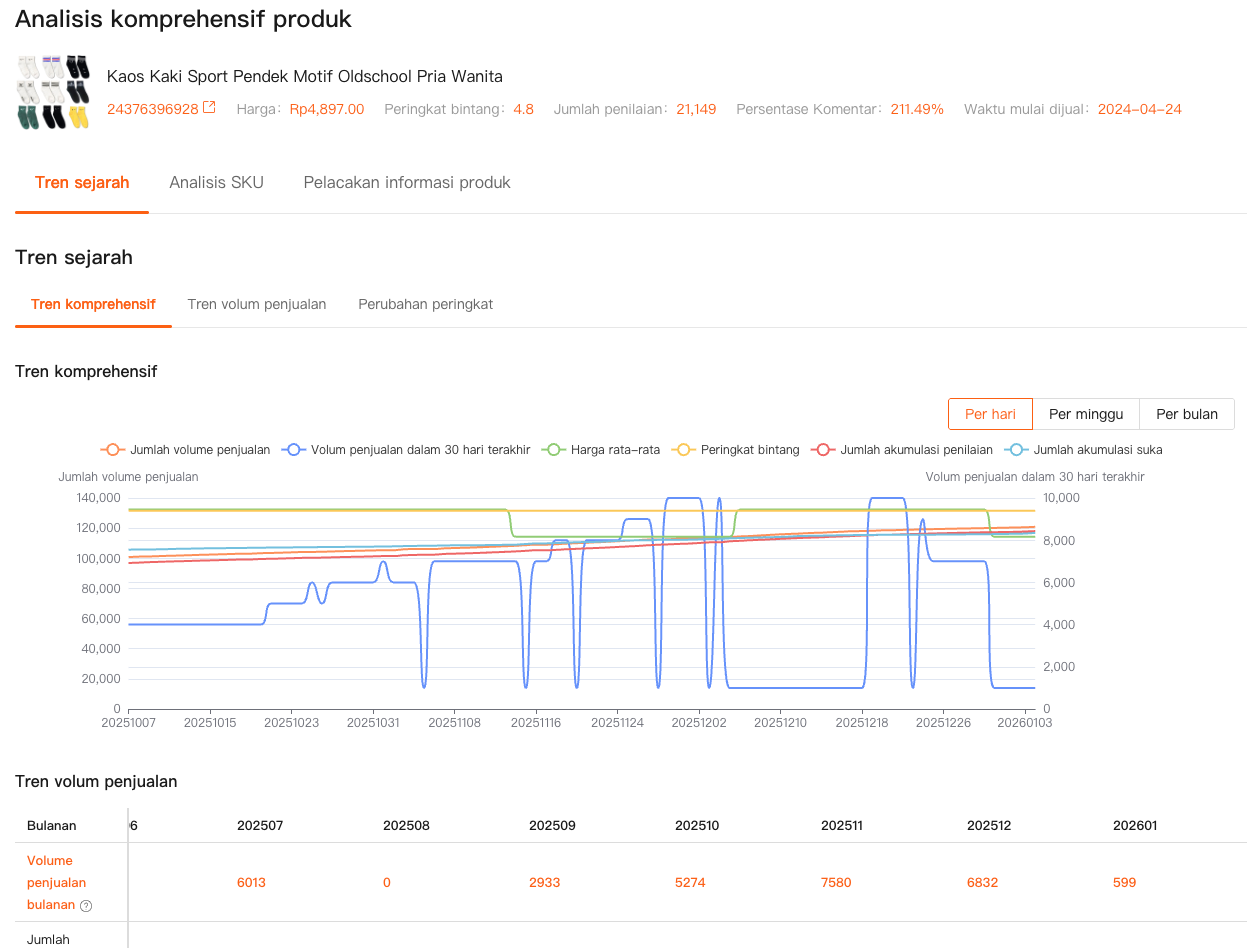Click the sock product thumbnail image
The width and height of the screenshot is (1250, 948).
(53, 92)
